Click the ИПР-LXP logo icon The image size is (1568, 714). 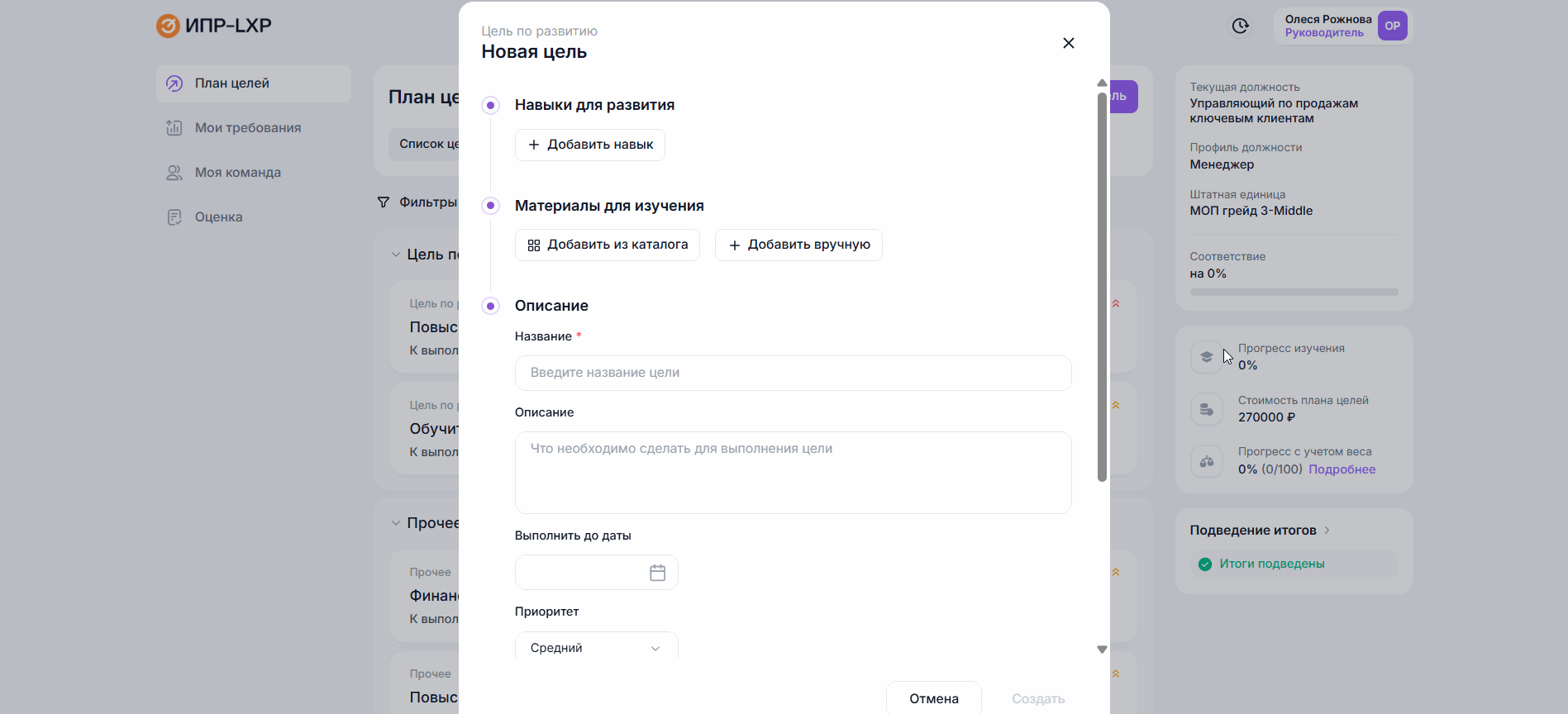click(168, 26)
